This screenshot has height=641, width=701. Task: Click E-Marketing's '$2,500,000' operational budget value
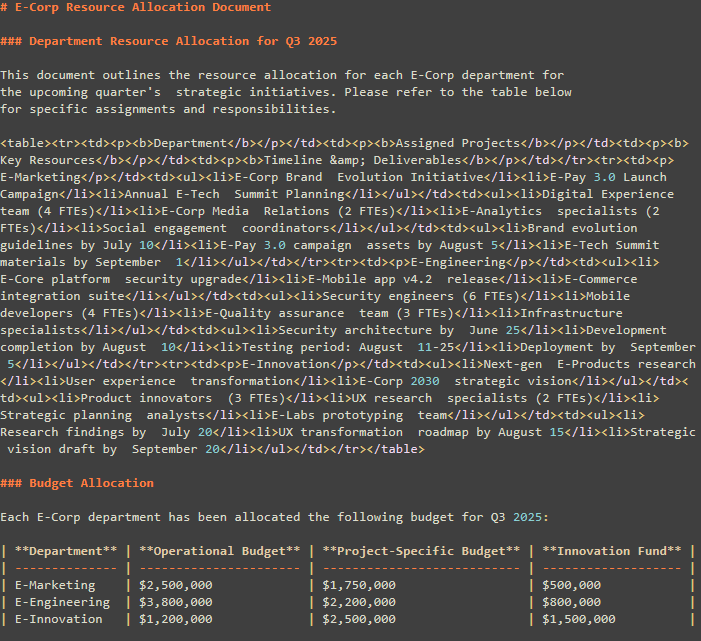click(x=176, y=585)
